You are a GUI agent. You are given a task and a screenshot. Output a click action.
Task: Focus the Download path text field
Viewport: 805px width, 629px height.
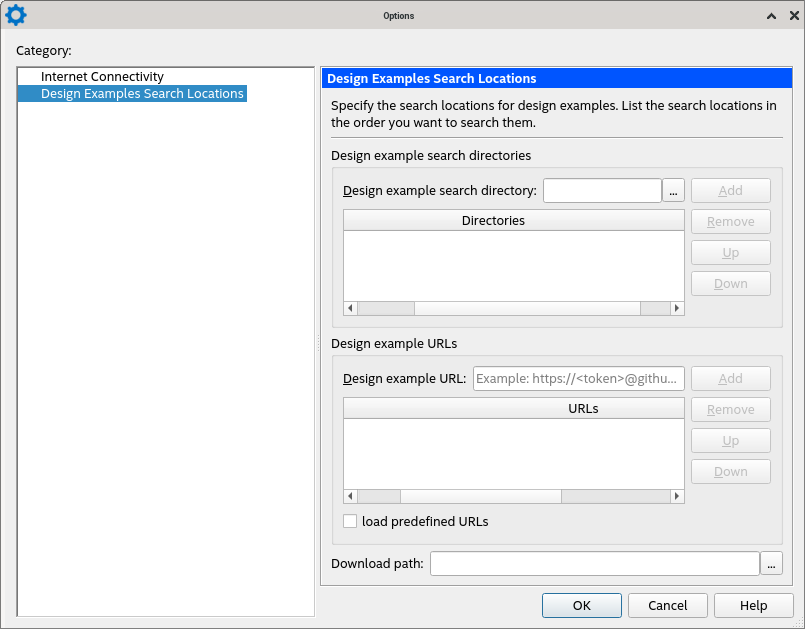click(x=594, y=564)
